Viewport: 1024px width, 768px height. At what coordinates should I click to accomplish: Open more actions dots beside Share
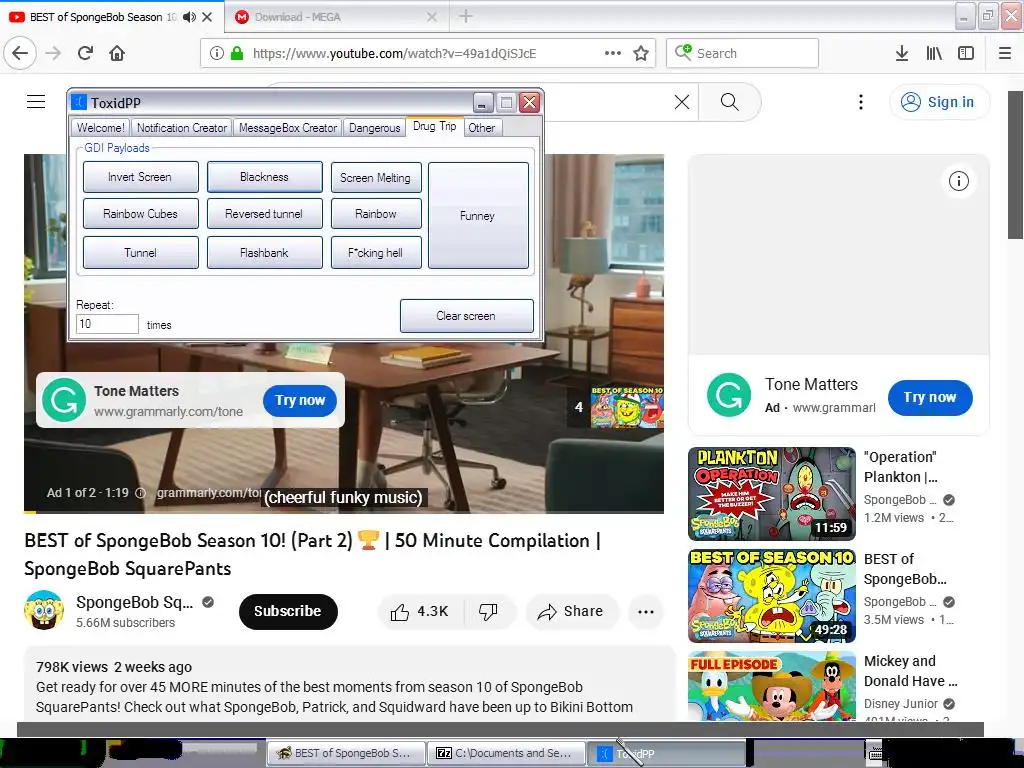[646, 611]
